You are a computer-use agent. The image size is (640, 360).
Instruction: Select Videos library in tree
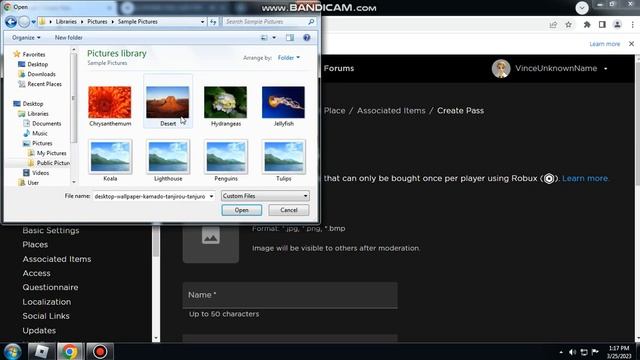point(40,173)
